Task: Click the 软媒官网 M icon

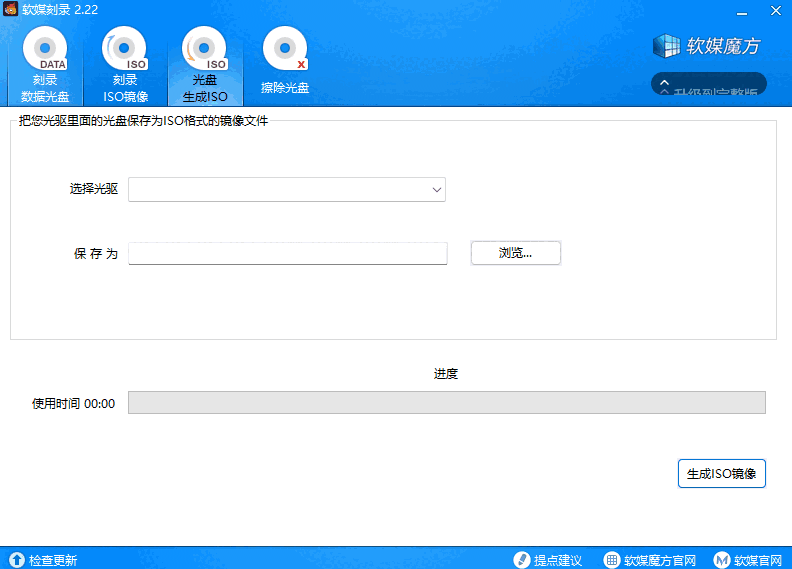Action: (x=722, y=559)
